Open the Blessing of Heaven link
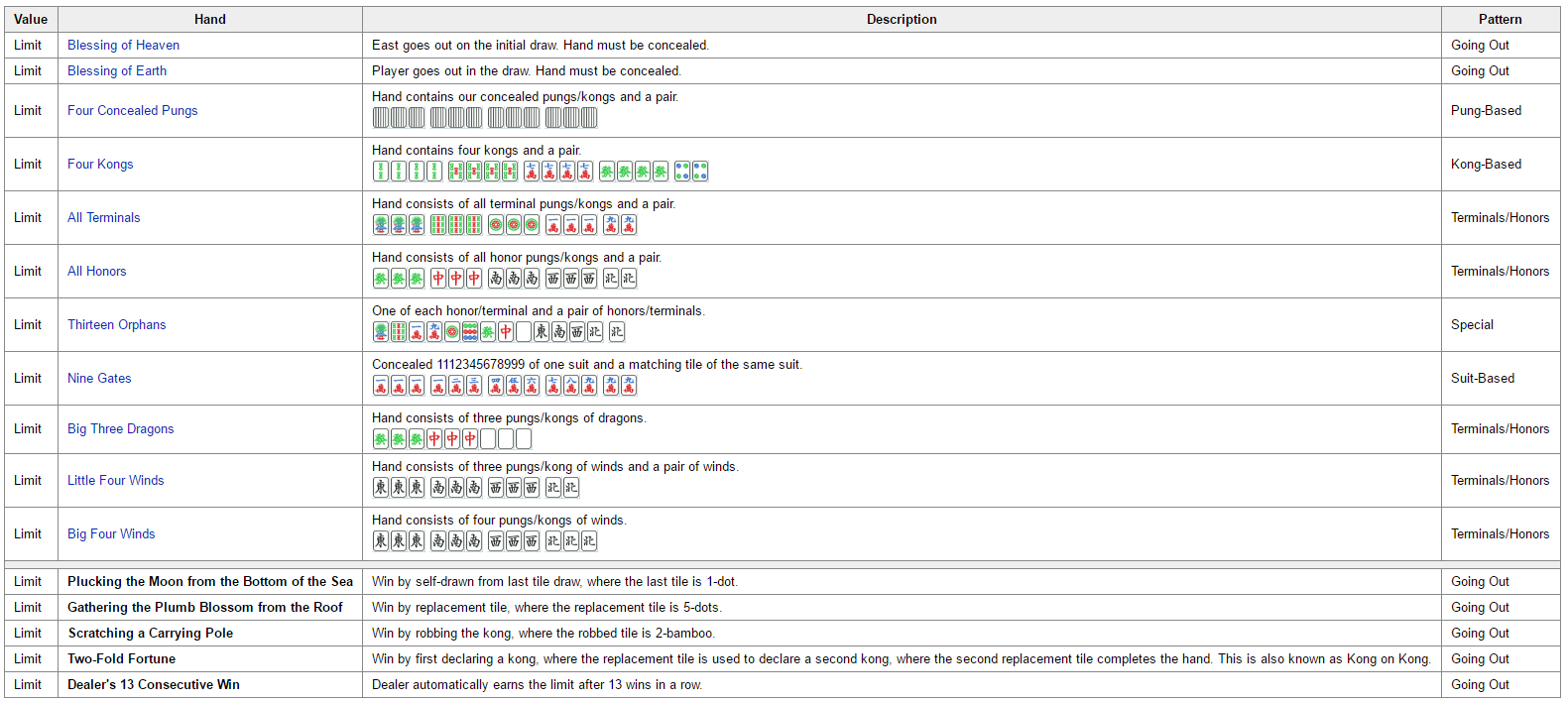Image resolution: width=1568 pixels, height=703 pixels. (123, 45)
